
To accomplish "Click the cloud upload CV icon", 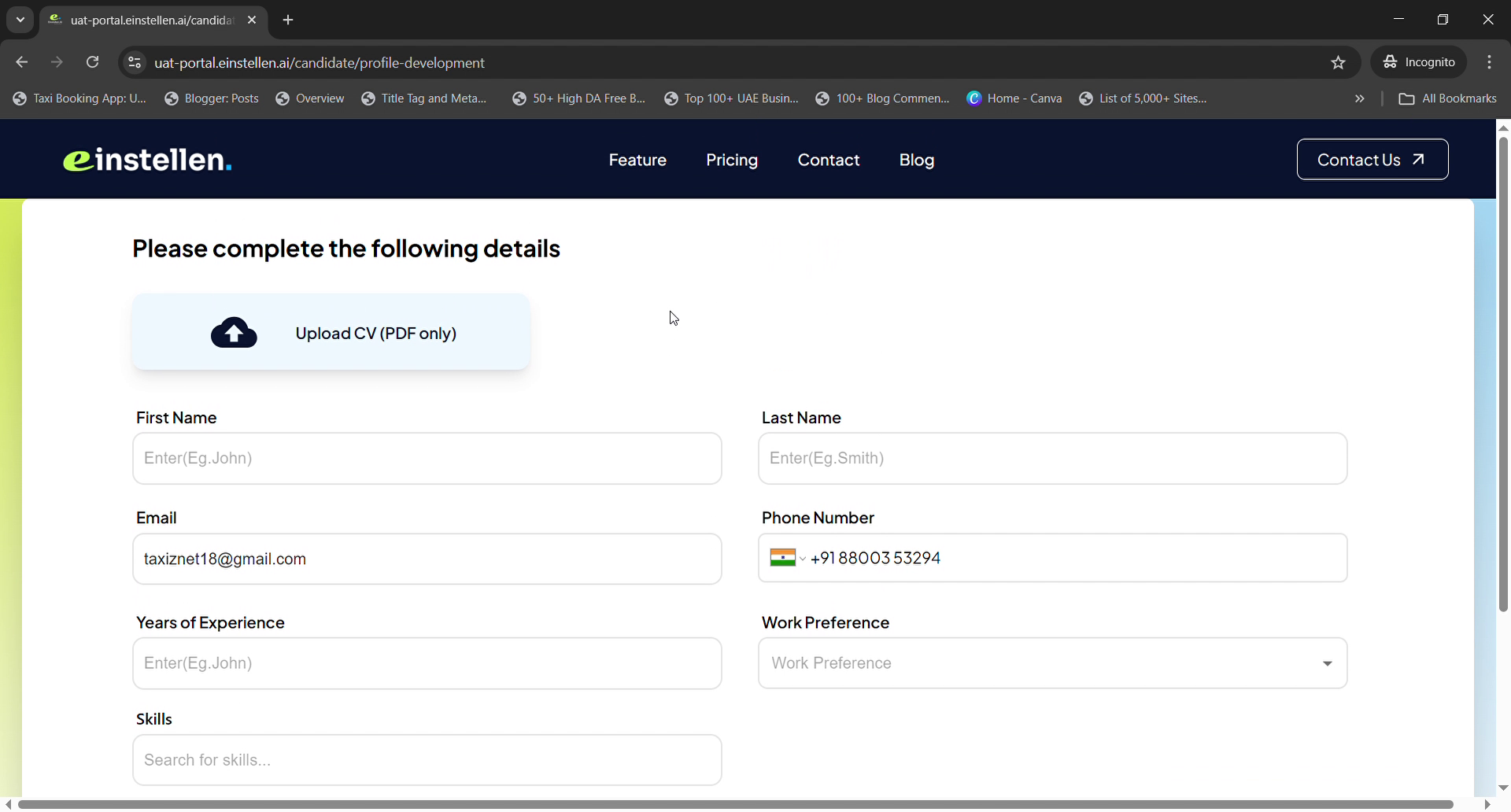I will [234, 333].
